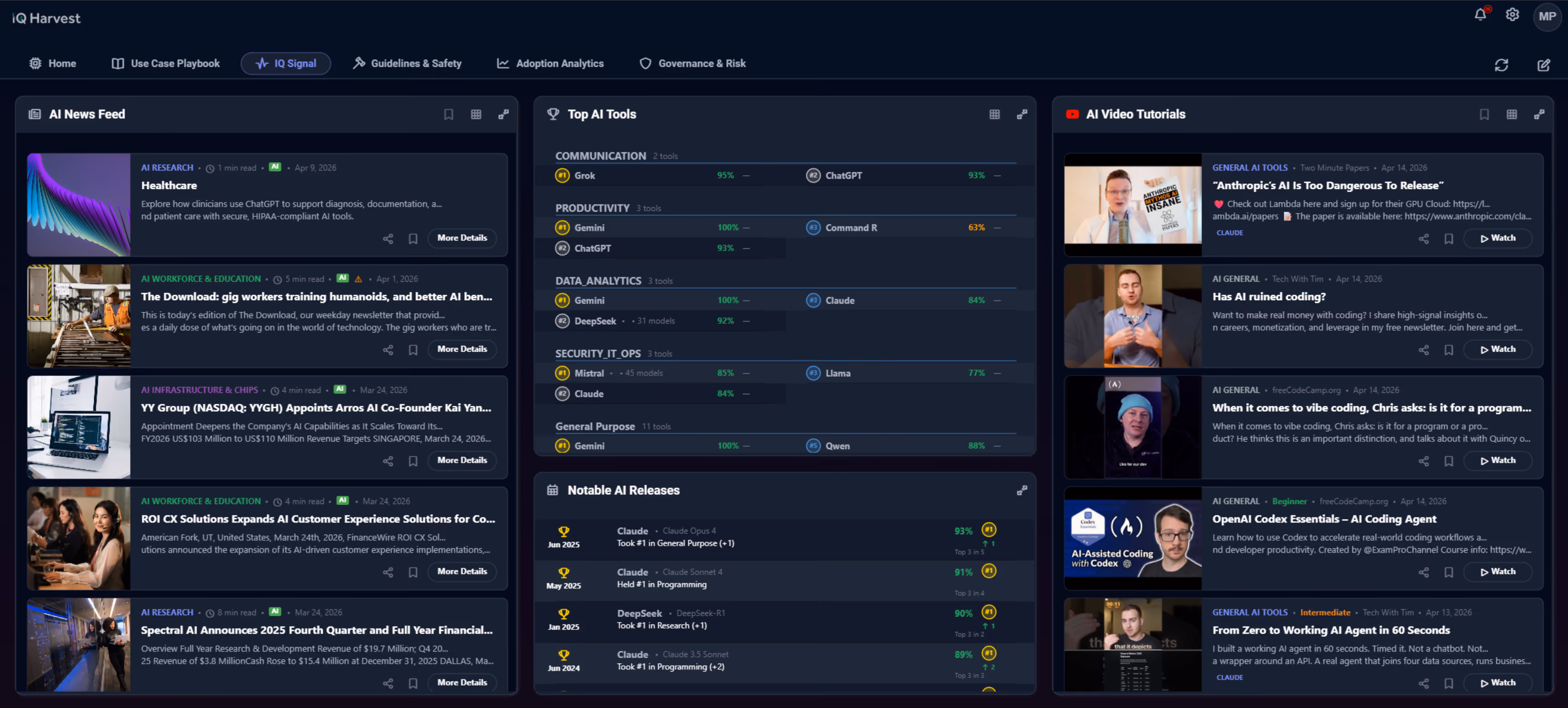
Task: Switch AI News Feed to grid view
Action: [476, 114]
